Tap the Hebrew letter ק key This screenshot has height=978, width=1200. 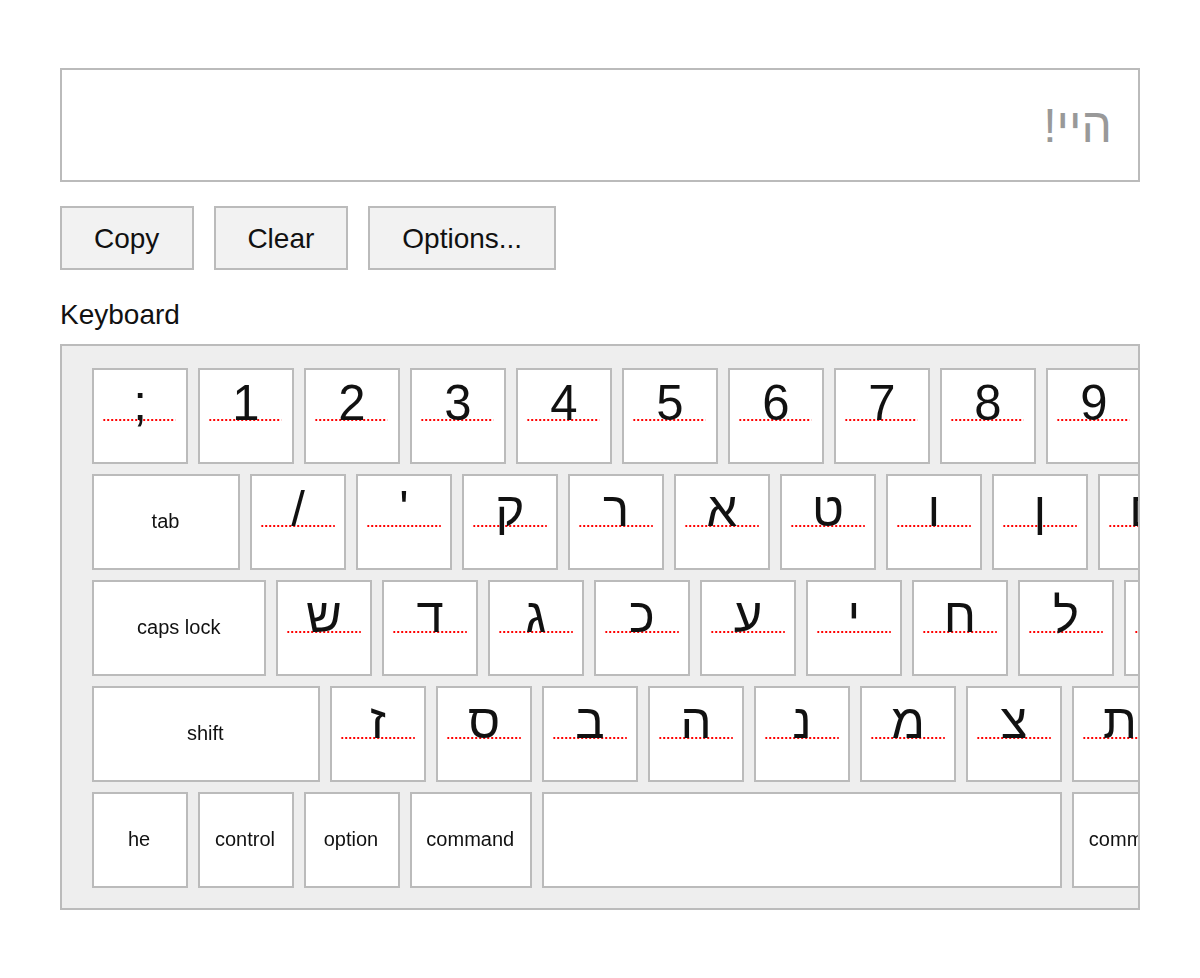[510, 522]
